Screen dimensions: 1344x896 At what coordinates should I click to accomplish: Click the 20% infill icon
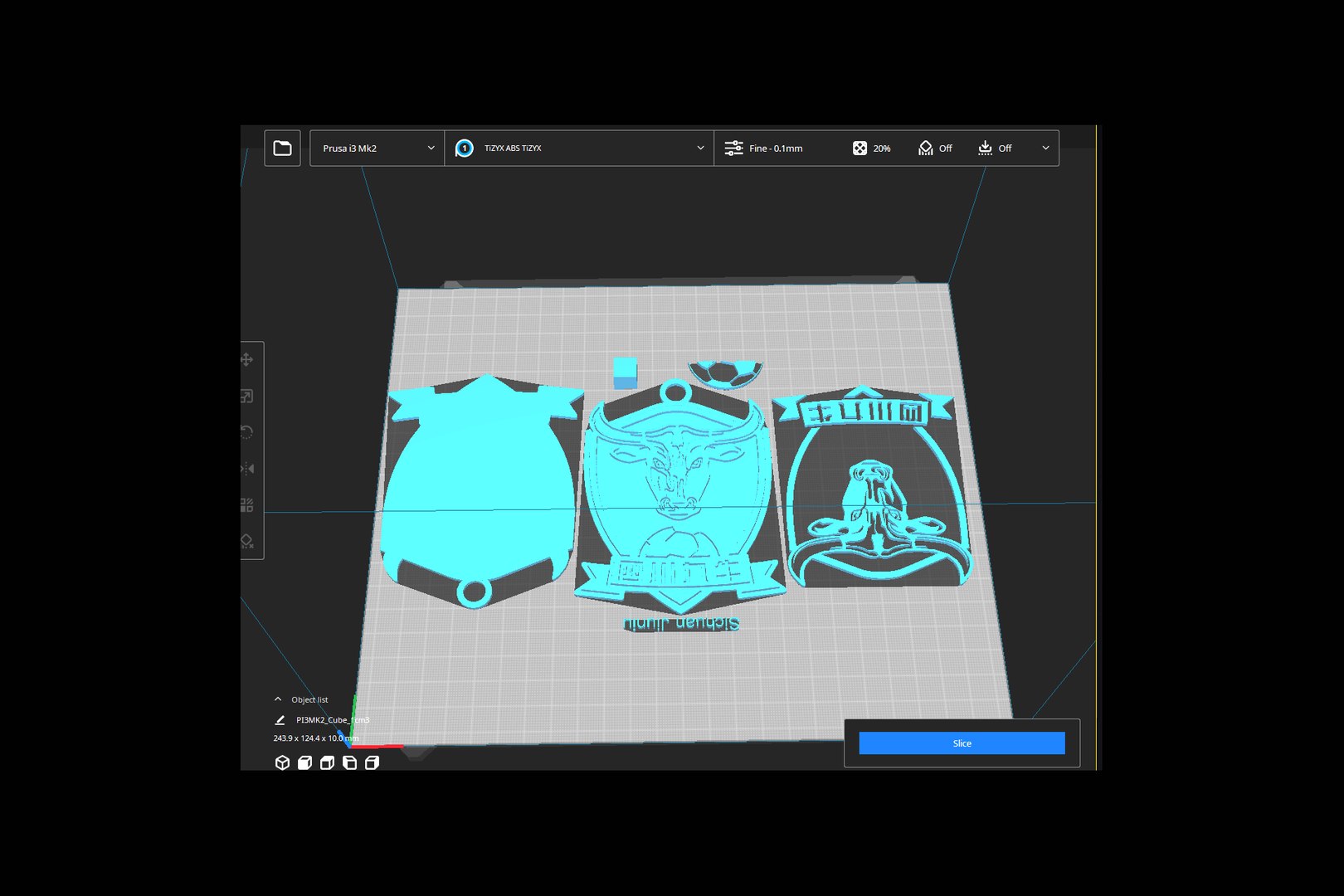point(859,148)
